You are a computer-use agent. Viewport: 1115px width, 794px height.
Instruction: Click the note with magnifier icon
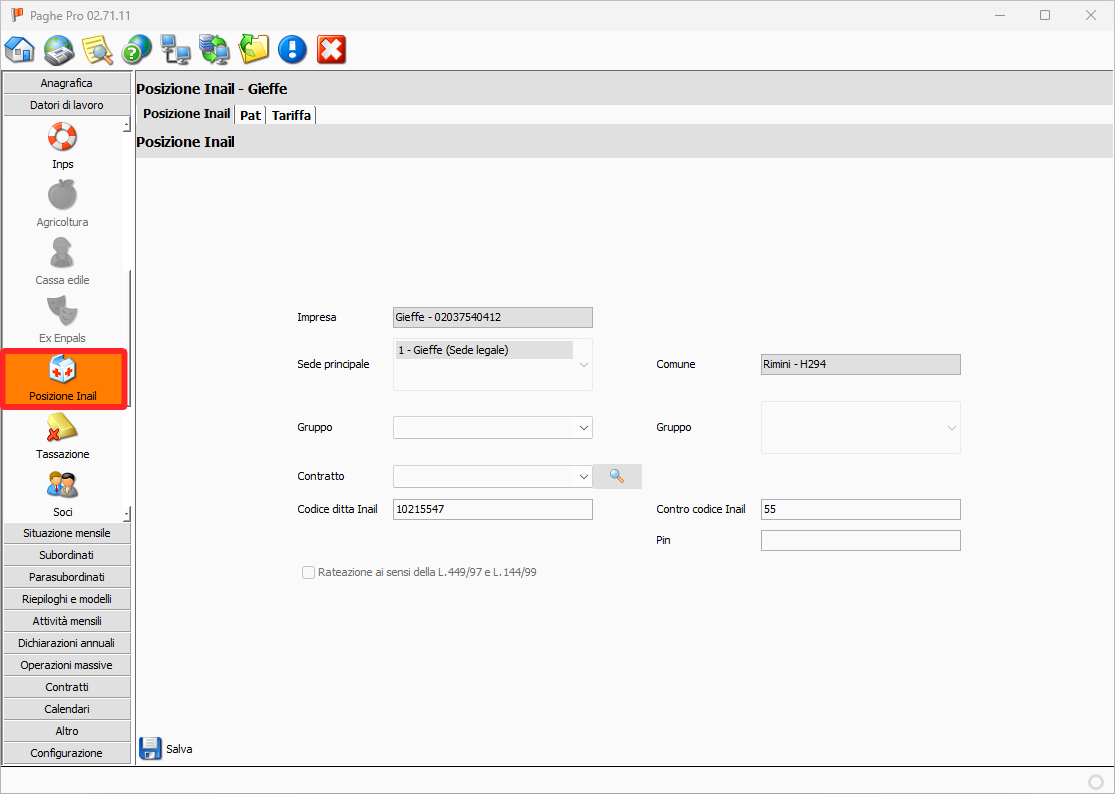98,49
